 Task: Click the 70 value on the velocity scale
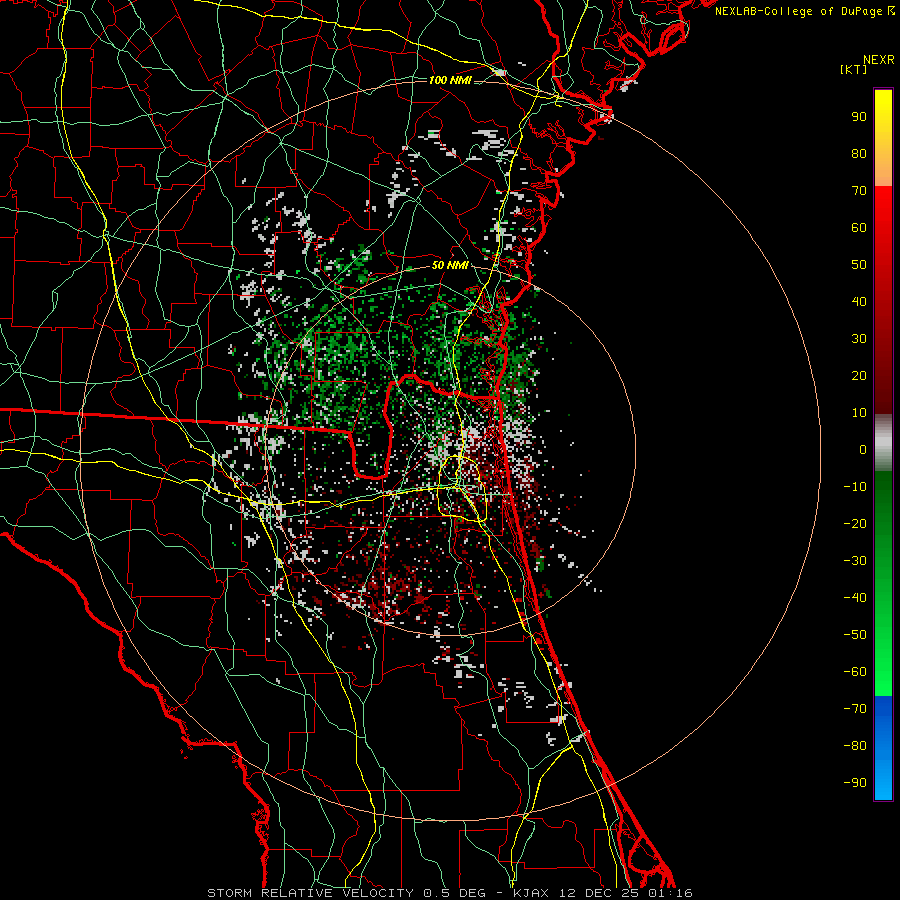tap(859, 191)
